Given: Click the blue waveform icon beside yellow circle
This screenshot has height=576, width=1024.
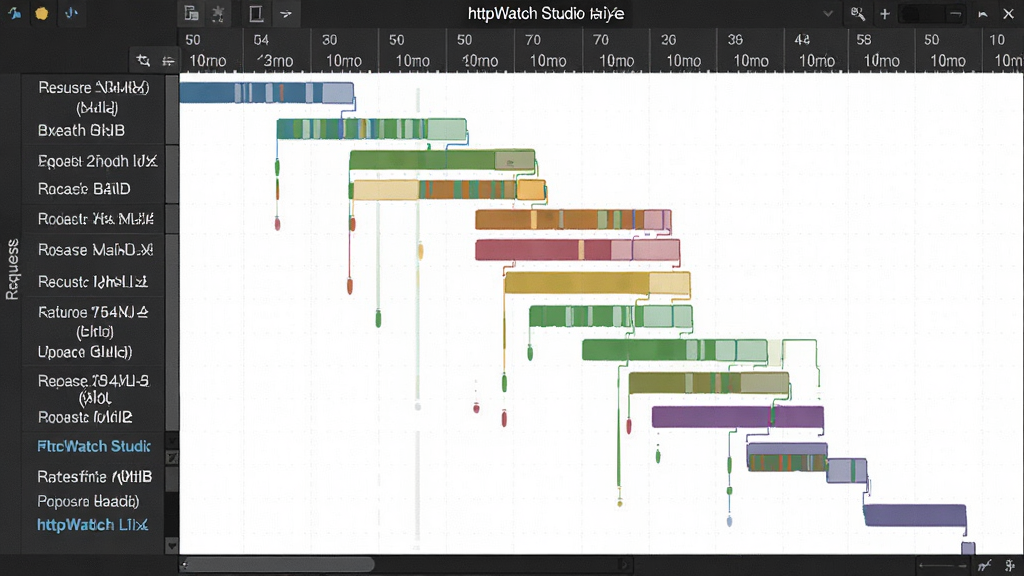Looking at the screenshot, I should click(x=71, y=13).
